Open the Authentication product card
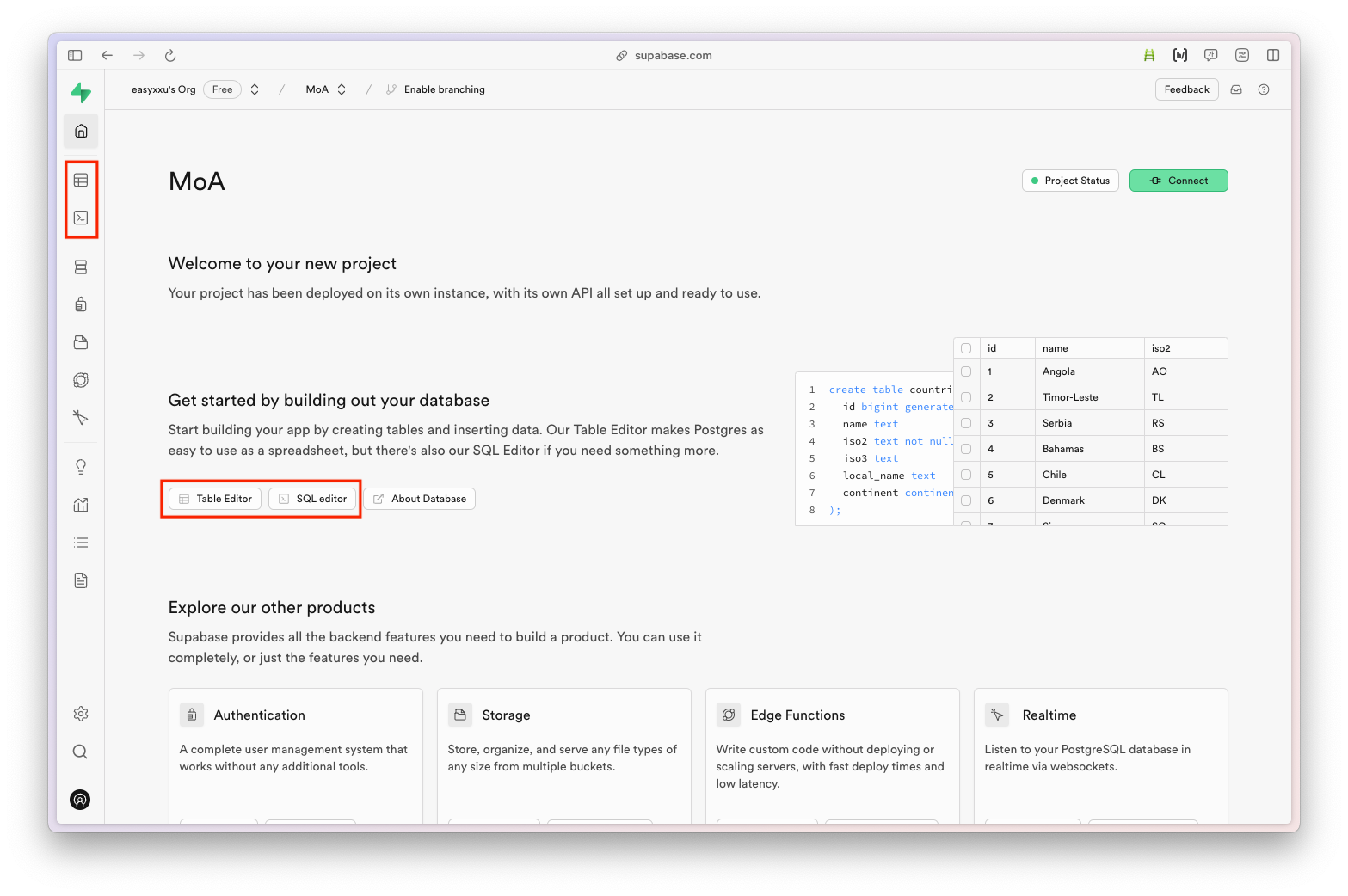 296,755
